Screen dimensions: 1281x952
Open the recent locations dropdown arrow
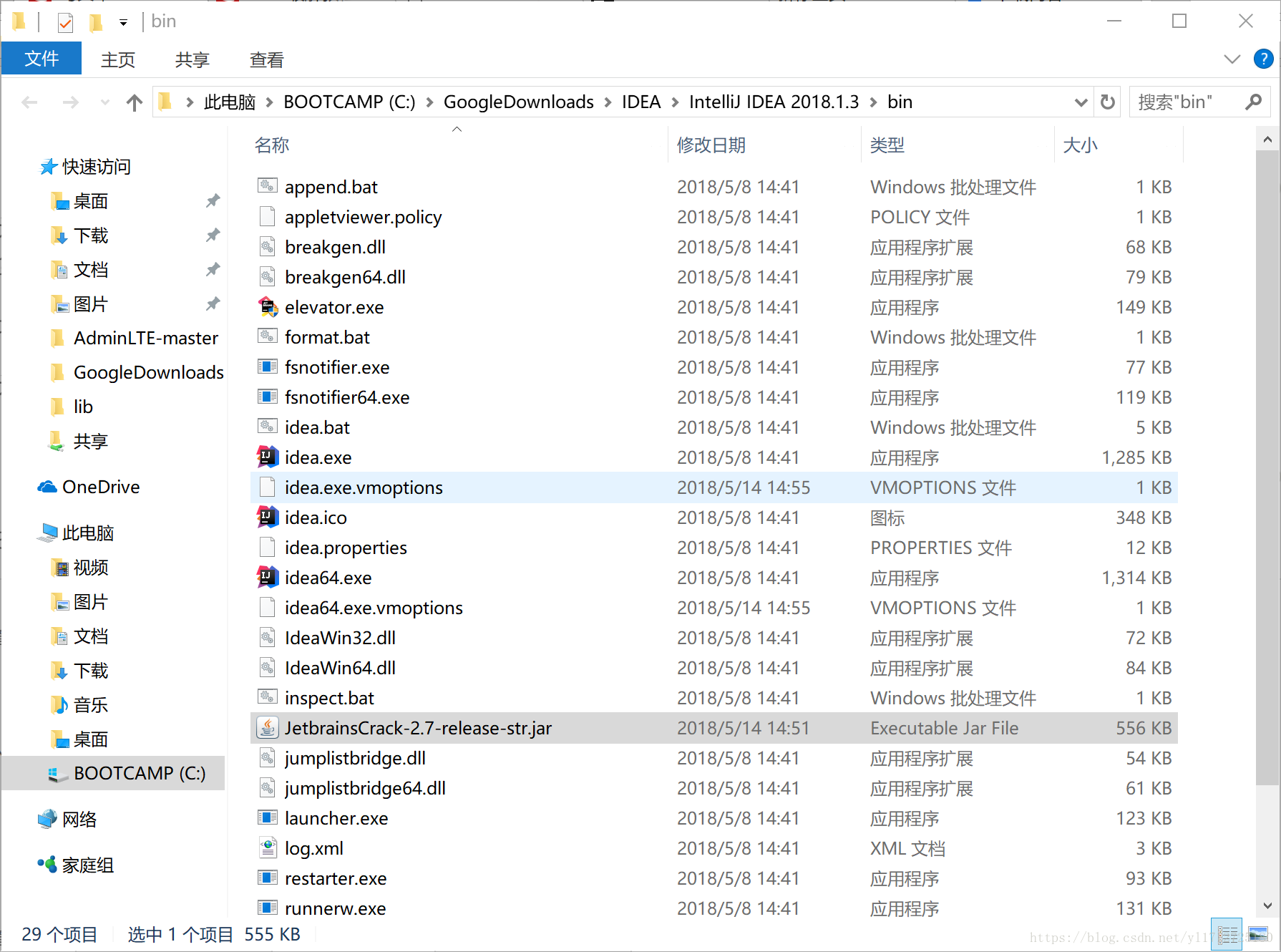(105, 102)
